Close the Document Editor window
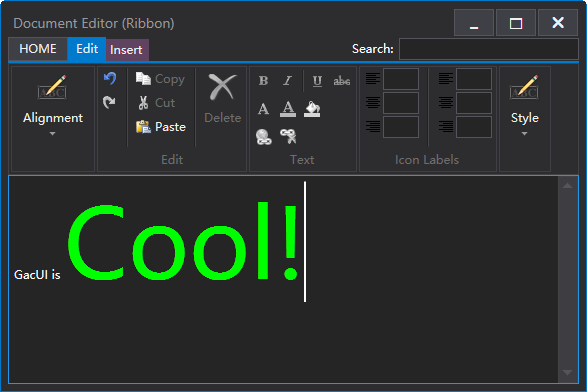 click(558, 23)
